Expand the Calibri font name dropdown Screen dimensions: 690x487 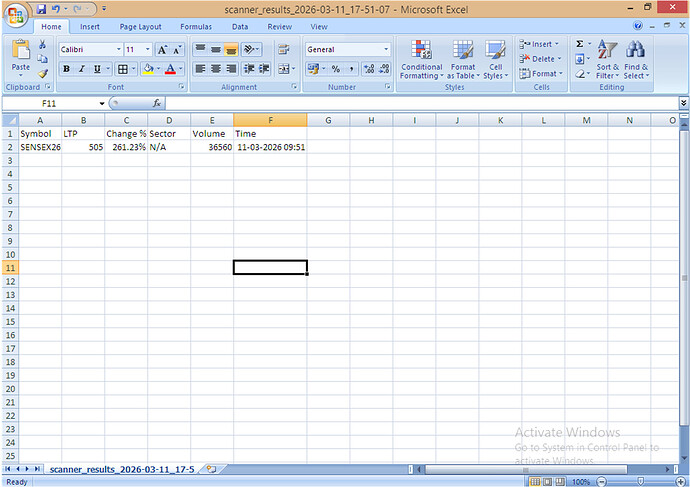(118, 49)
